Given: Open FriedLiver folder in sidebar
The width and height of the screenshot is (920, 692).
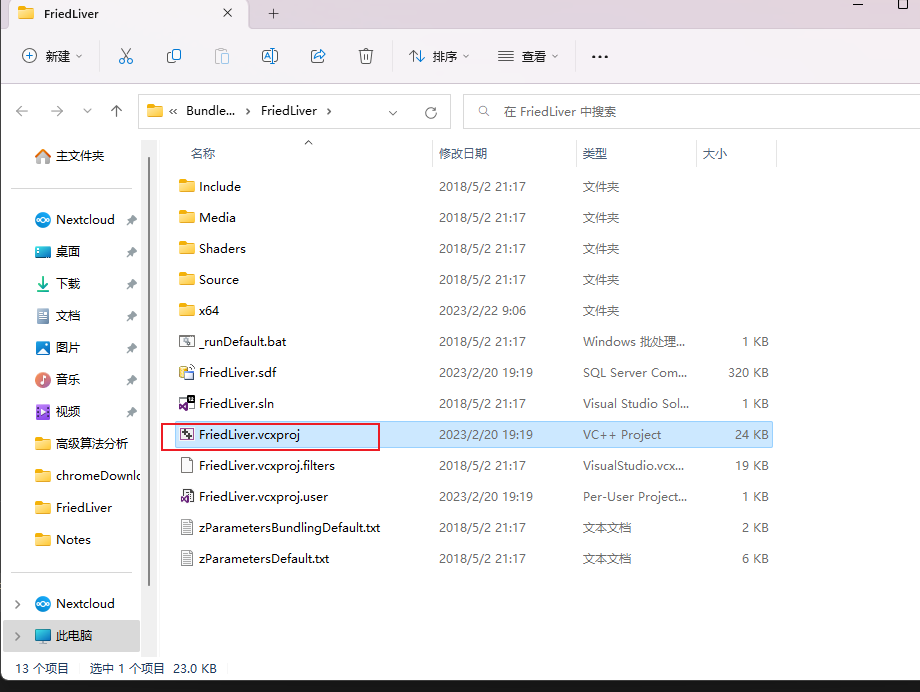Looking at the screenshot, I should tap(75, 508).
